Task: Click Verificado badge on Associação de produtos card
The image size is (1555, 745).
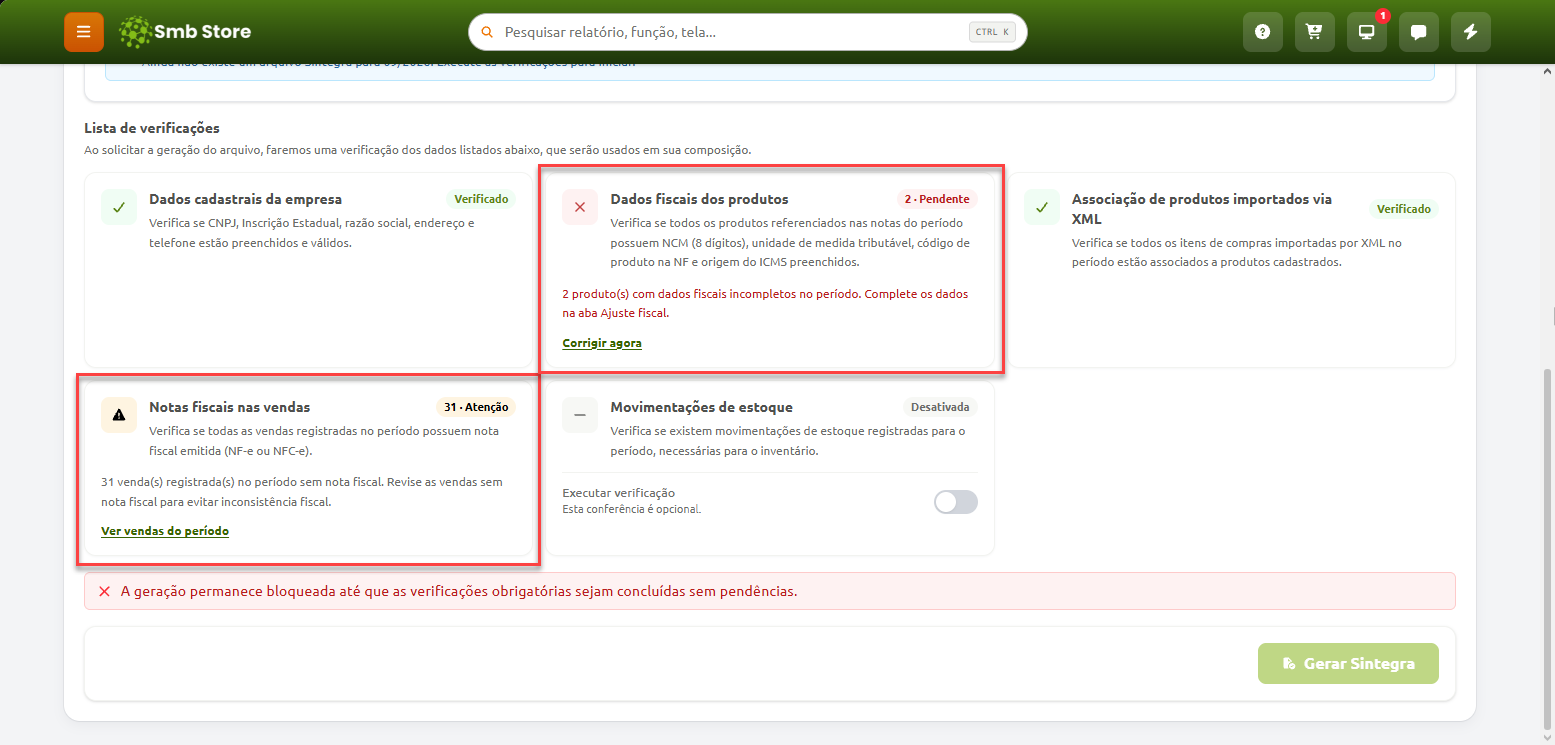Action: coord(1404,209)
